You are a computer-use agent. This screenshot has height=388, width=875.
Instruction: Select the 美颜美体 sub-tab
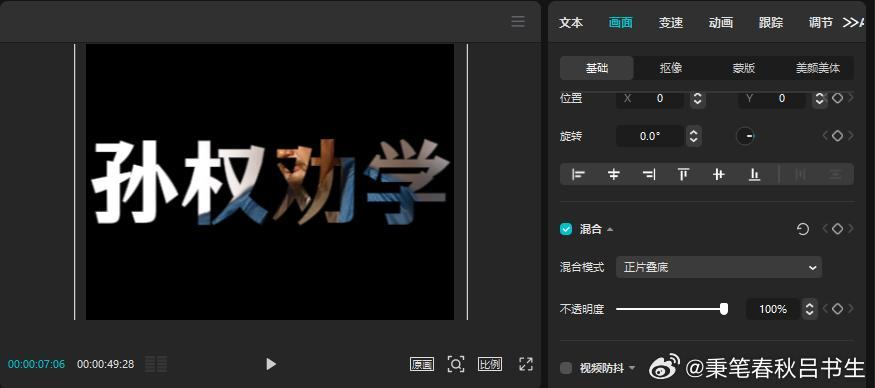(x=818, y=68)
